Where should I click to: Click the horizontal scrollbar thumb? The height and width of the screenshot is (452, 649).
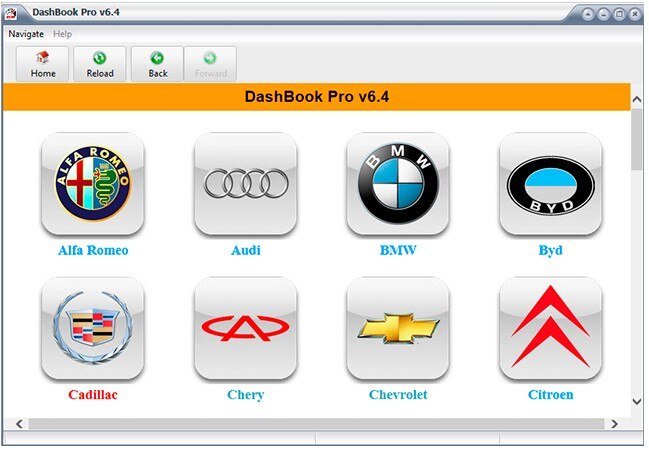pos(316,424)
